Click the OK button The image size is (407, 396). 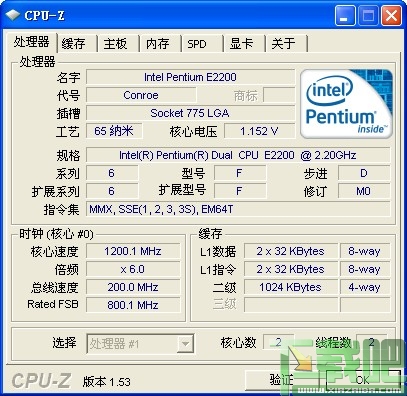[363, 380]
